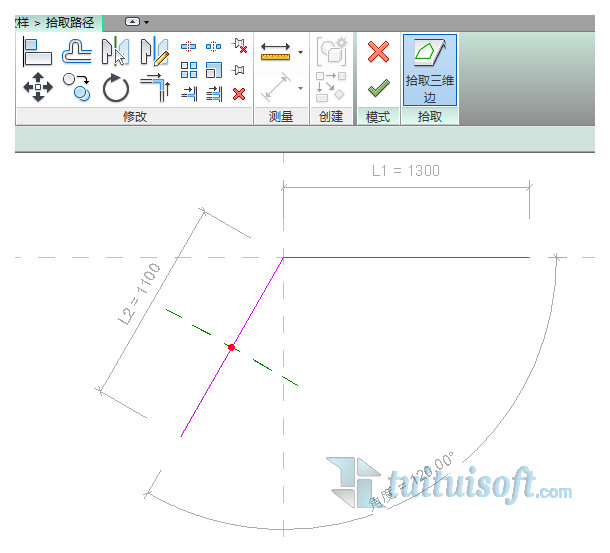This screenshot has height=553, width=610.
Task: Toggle ribbon minimize button next to the tab
Action: (132, 22)
